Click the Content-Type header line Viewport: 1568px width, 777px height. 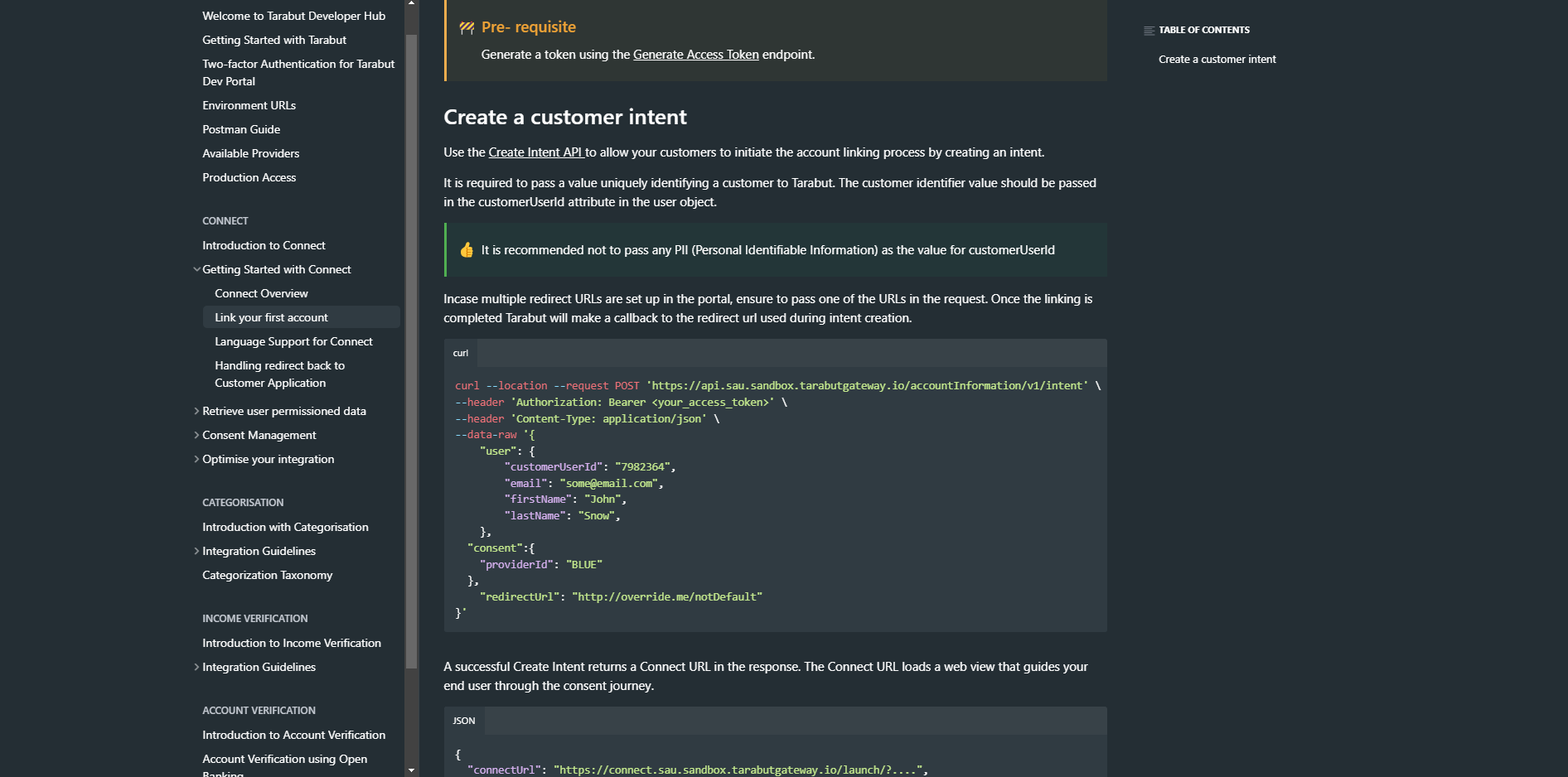pos(587,419)
